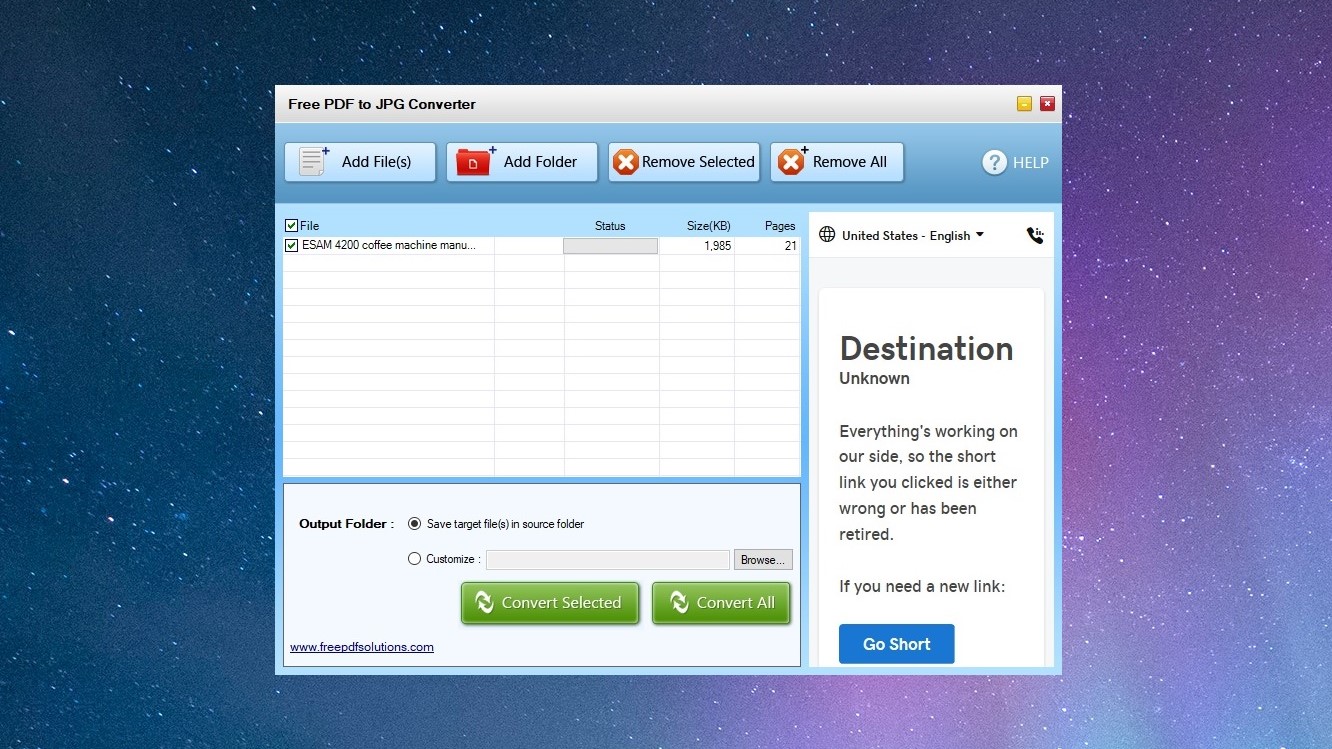Viewport: 1332px width, 749px height.
Task: Toggle the File header select-all checkbox
Action: point(292,226)
